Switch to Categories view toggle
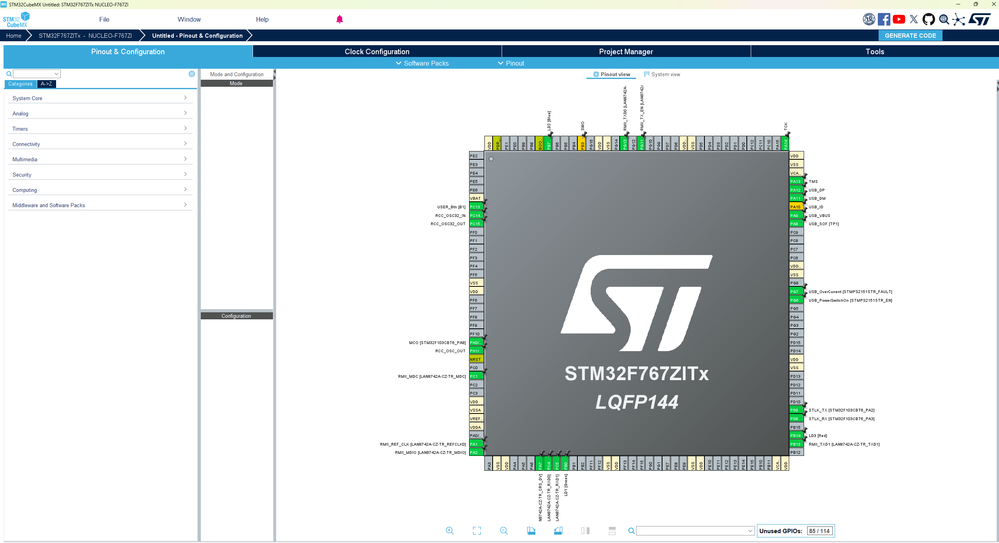The width and height of the screenshot is (999, 543). tap(20, 84)
